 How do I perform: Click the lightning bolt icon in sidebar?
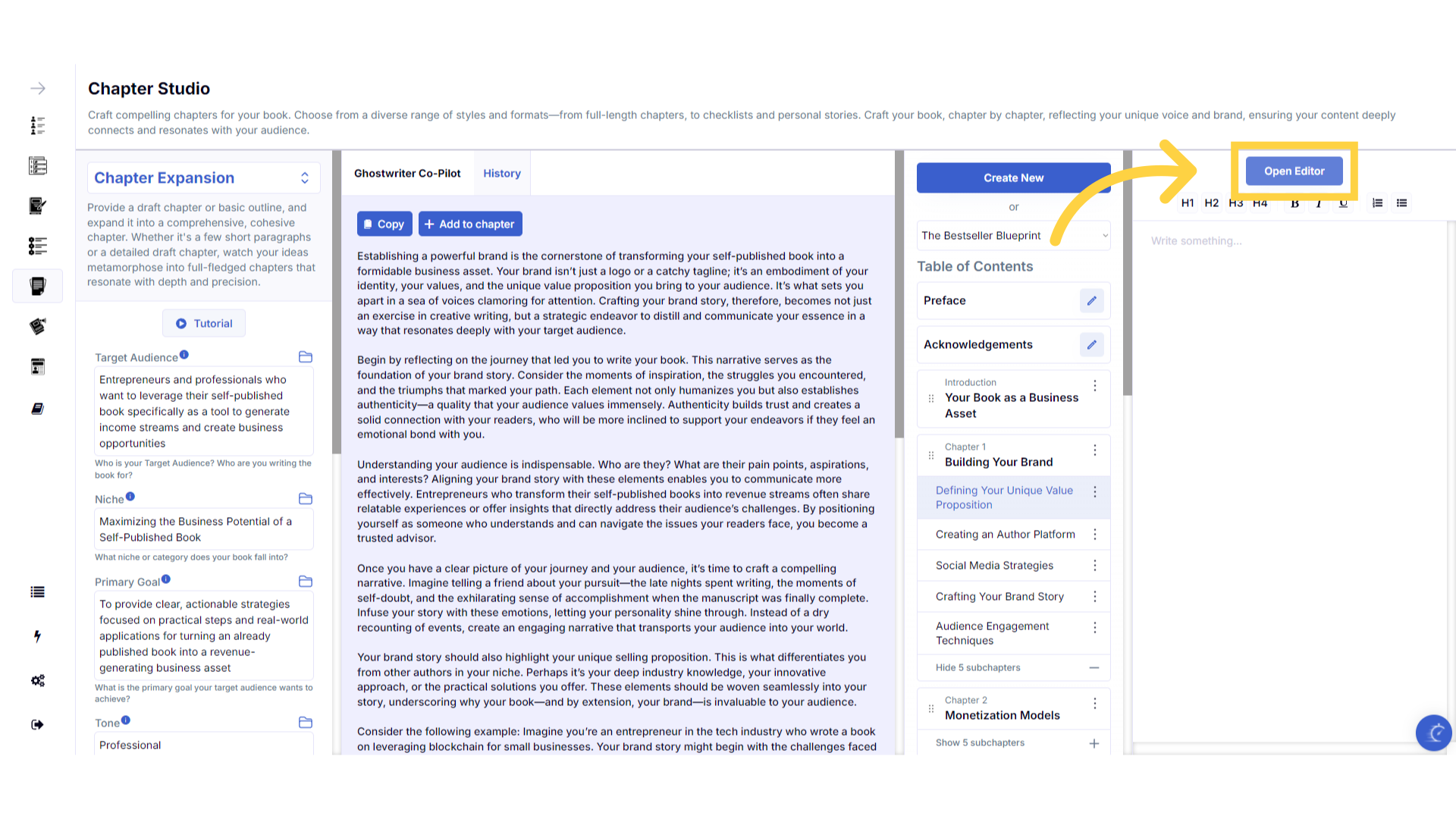click(x=37, y=636)
